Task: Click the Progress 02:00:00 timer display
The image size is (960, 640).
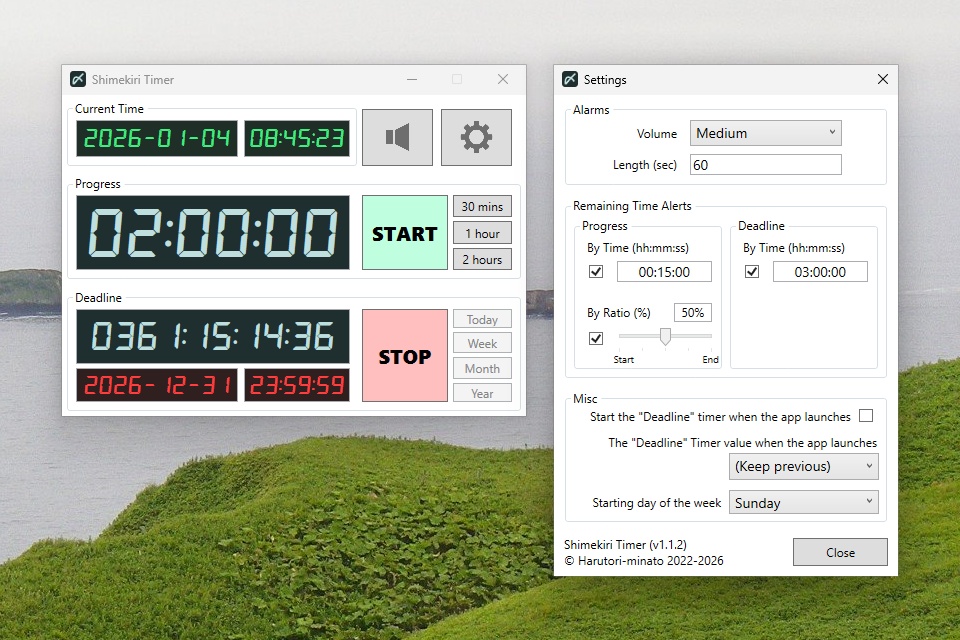Action: tap(213, 233)
